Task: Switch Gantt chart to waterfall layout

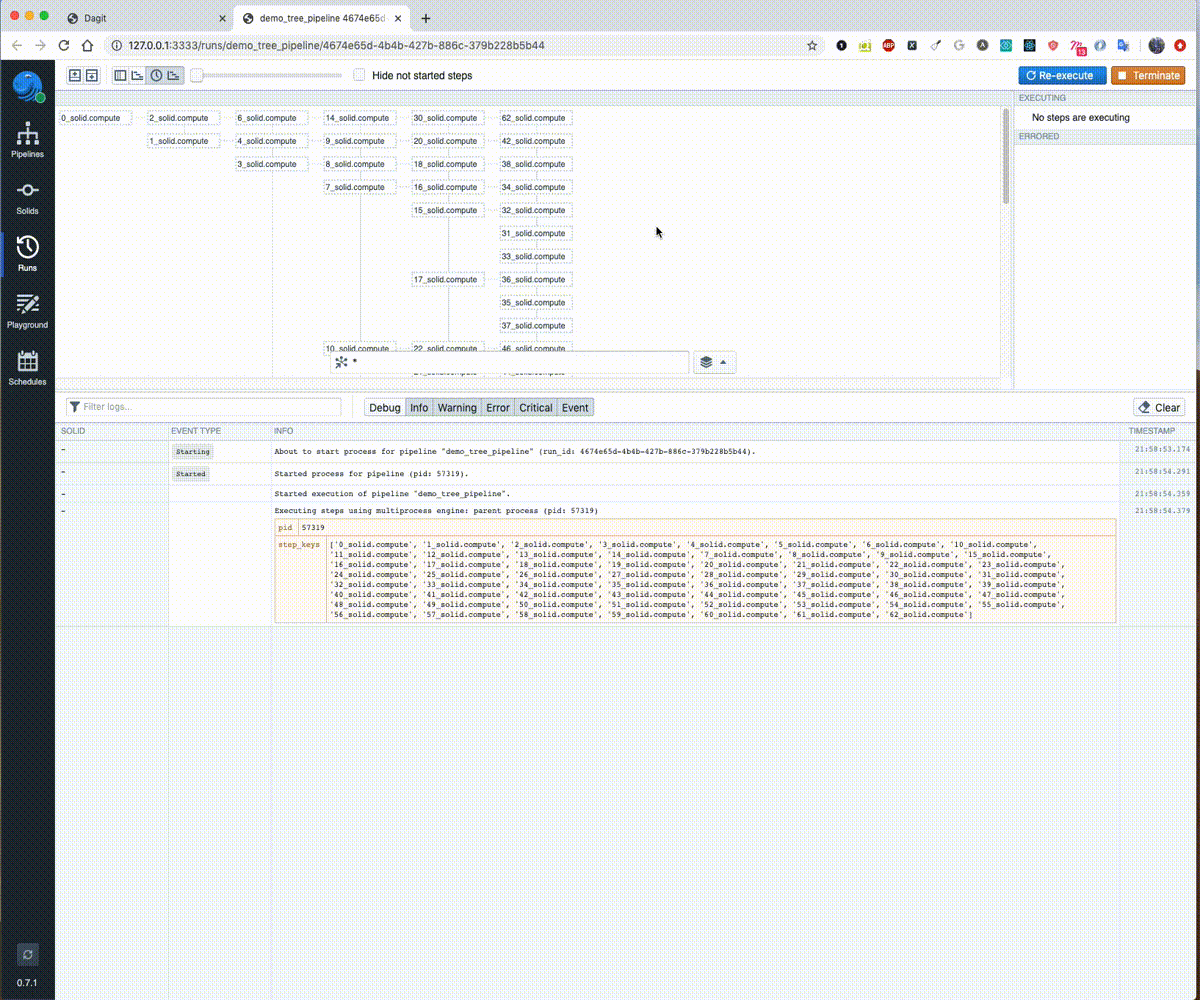Action: [x=138, y=75]
